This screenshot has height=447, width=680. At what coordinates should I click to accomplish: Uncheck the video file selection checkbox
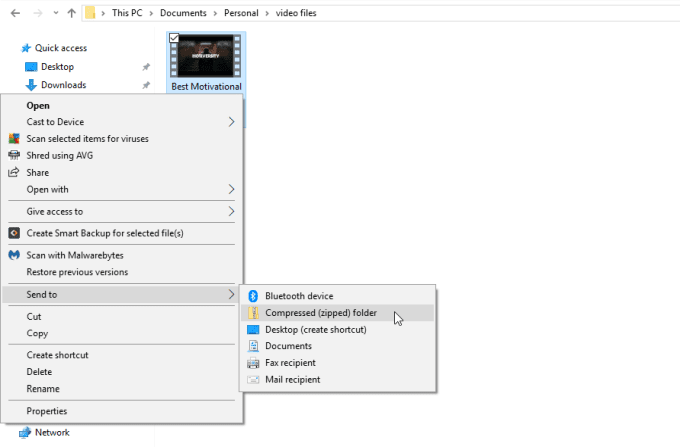174,38
